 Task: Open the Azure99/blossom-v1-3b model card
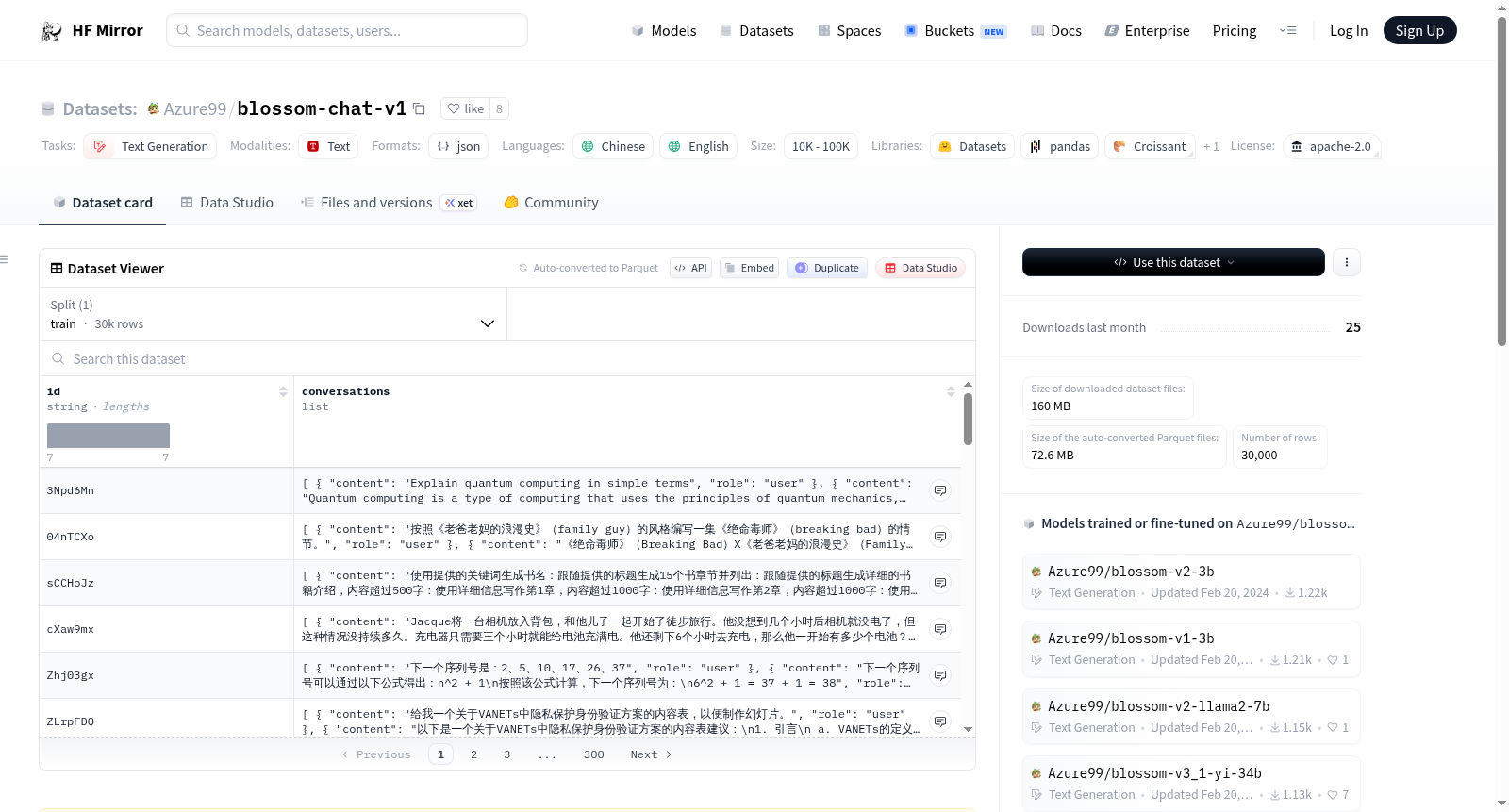click(x=1191, y=649)
